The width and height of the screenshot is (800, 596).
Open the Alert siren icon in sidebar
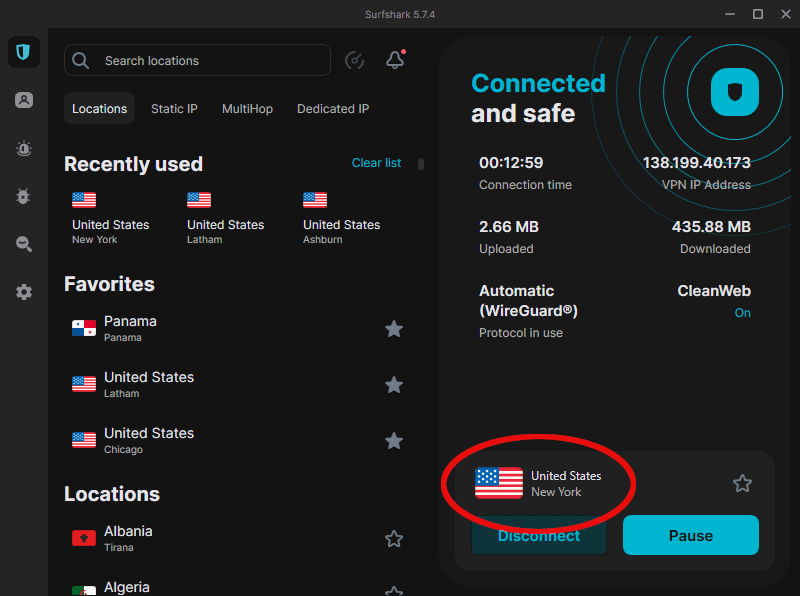(23, 148)
